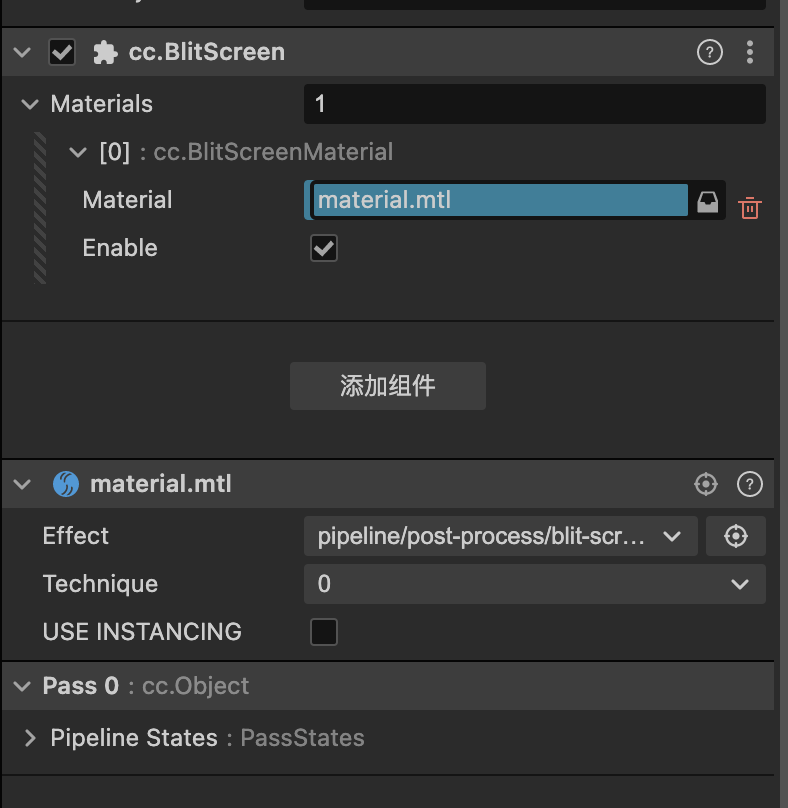Click the blue material.mtl asset icon

coord(65,485)
